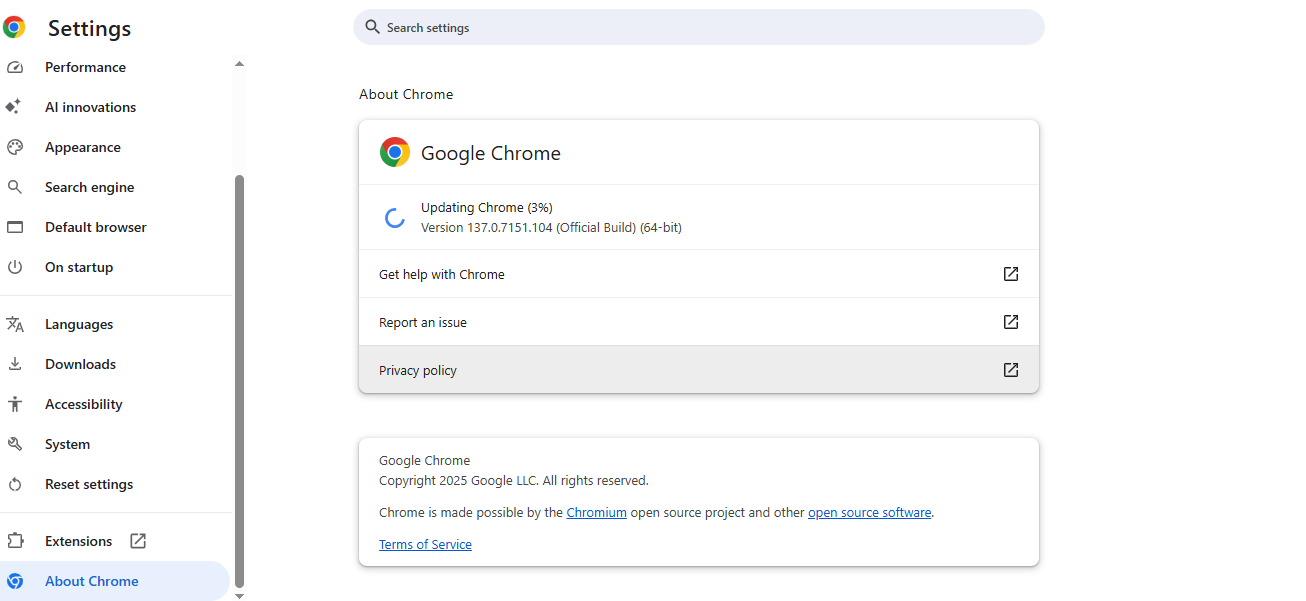
Task: Click the Updating Chrome progress spinner
Action: (394, 217)
